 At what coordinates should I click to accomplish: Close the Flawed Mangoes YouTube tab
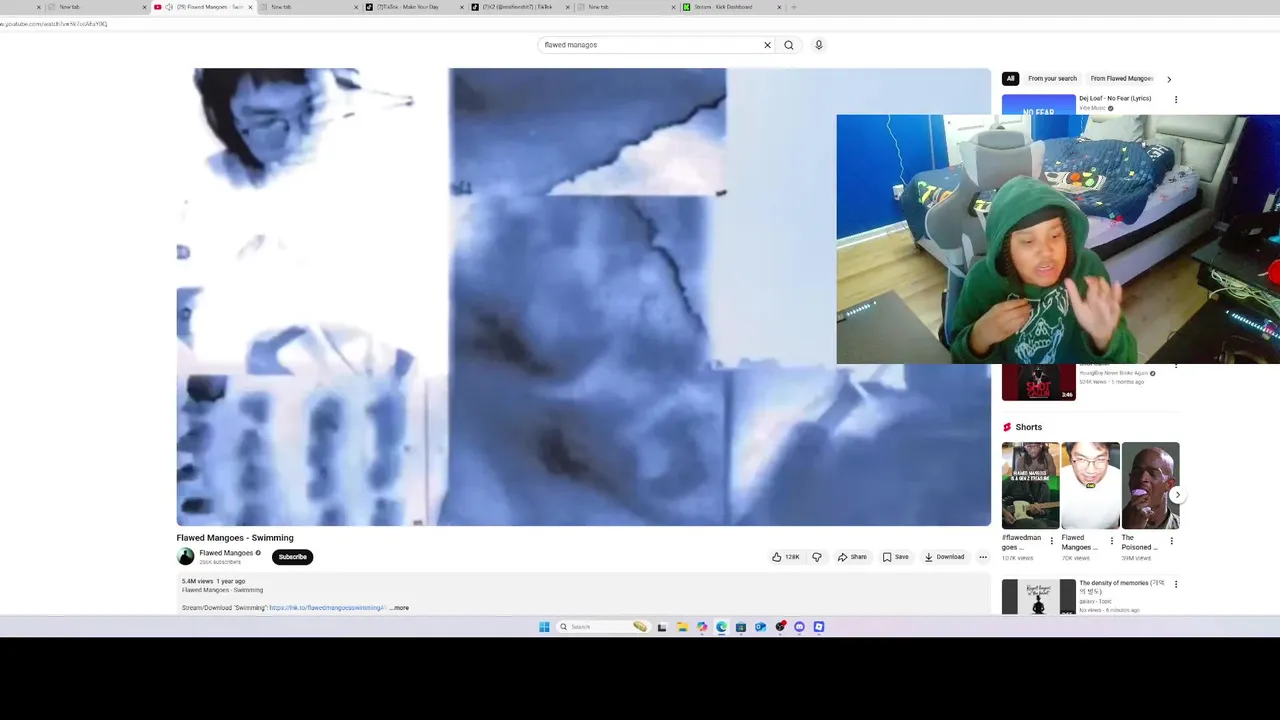(250, 7)
